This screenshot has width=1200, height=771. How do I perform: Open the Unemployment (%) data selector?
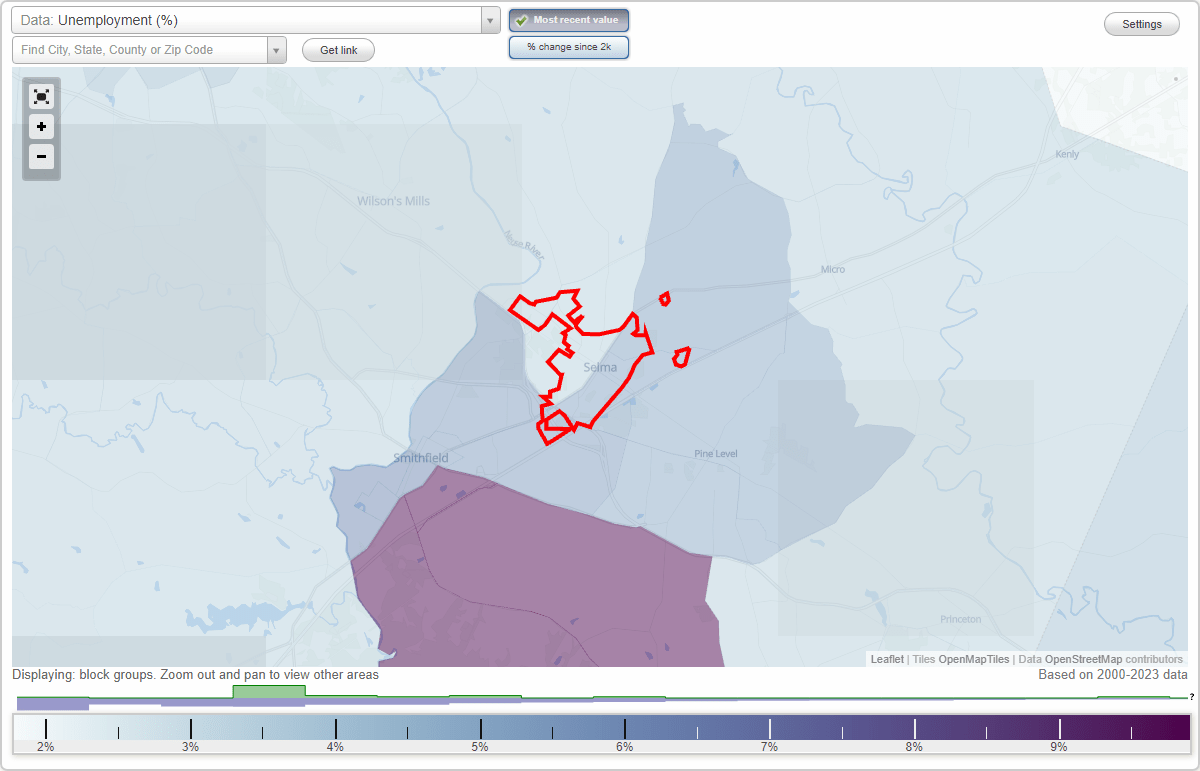click(250, 19)
